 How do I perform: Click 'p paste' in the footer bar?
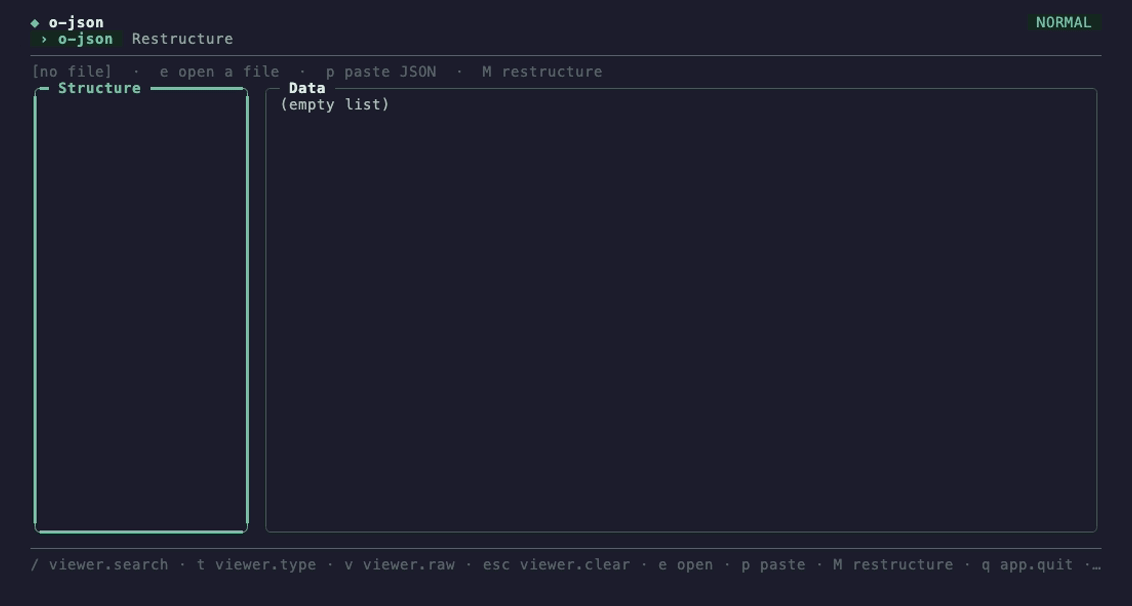click(x=773, y=565)
